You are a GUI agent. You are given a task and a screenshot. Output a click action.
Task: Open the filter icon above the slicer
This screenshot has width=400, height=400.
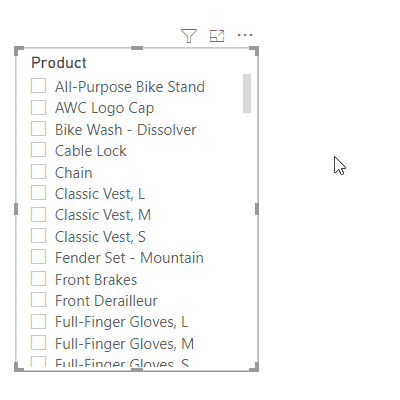189,36
